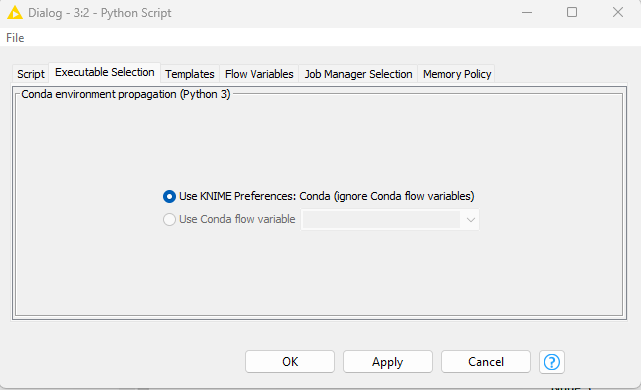This screenshot has height=390, width=641.
Task: Open the File menu
Action: pos(15,38)
